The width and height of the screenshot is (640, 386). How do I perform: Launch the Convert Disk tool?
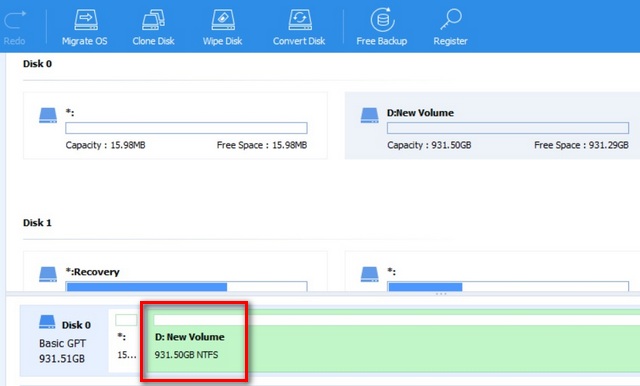pos(300,20)
